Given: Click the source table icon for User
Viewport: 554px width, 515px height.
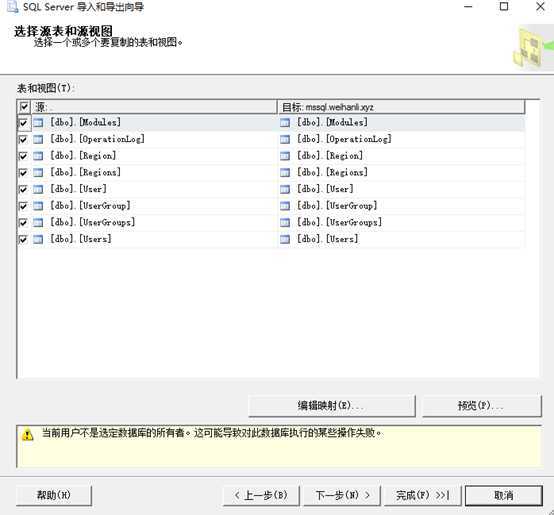Looking at the screenshot, I should (x=38, y=189).
